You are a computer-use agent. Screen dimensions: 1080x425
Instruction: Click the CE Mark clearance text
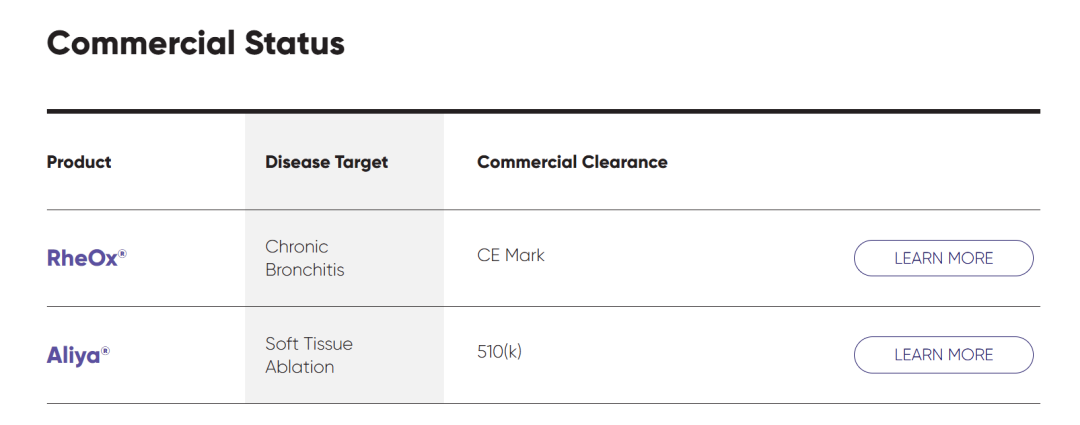510,256
